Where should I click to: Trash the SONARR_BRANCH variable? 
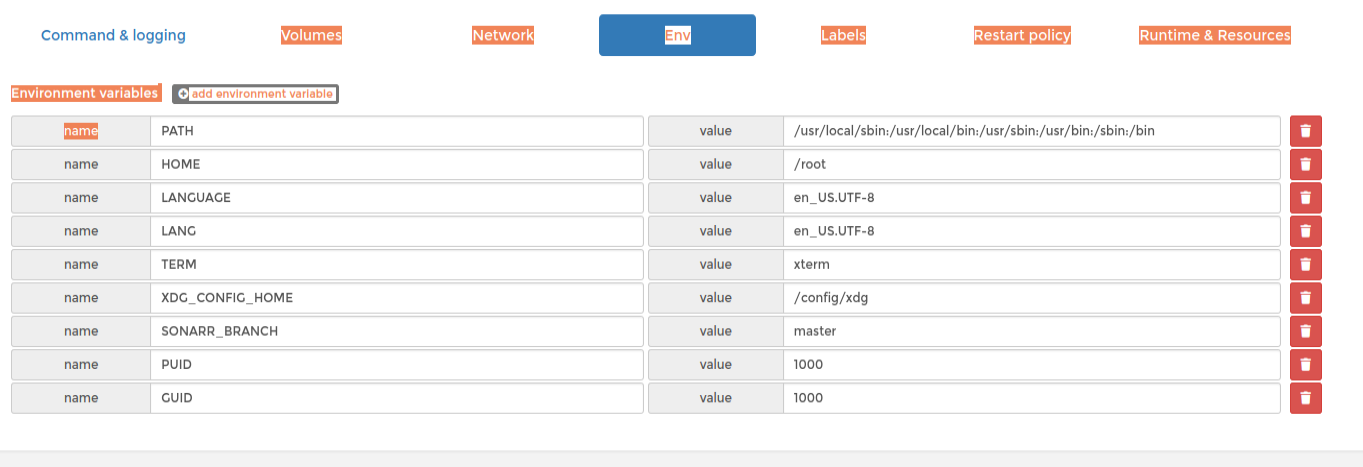click(x=1305, y=331)
